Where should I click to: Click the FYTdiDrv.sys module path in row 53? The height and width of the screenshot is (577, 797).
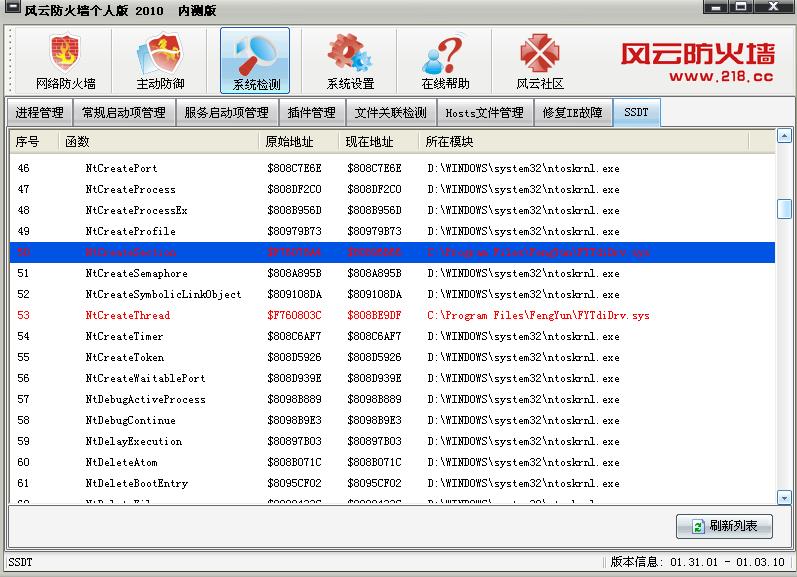[538, 316]
